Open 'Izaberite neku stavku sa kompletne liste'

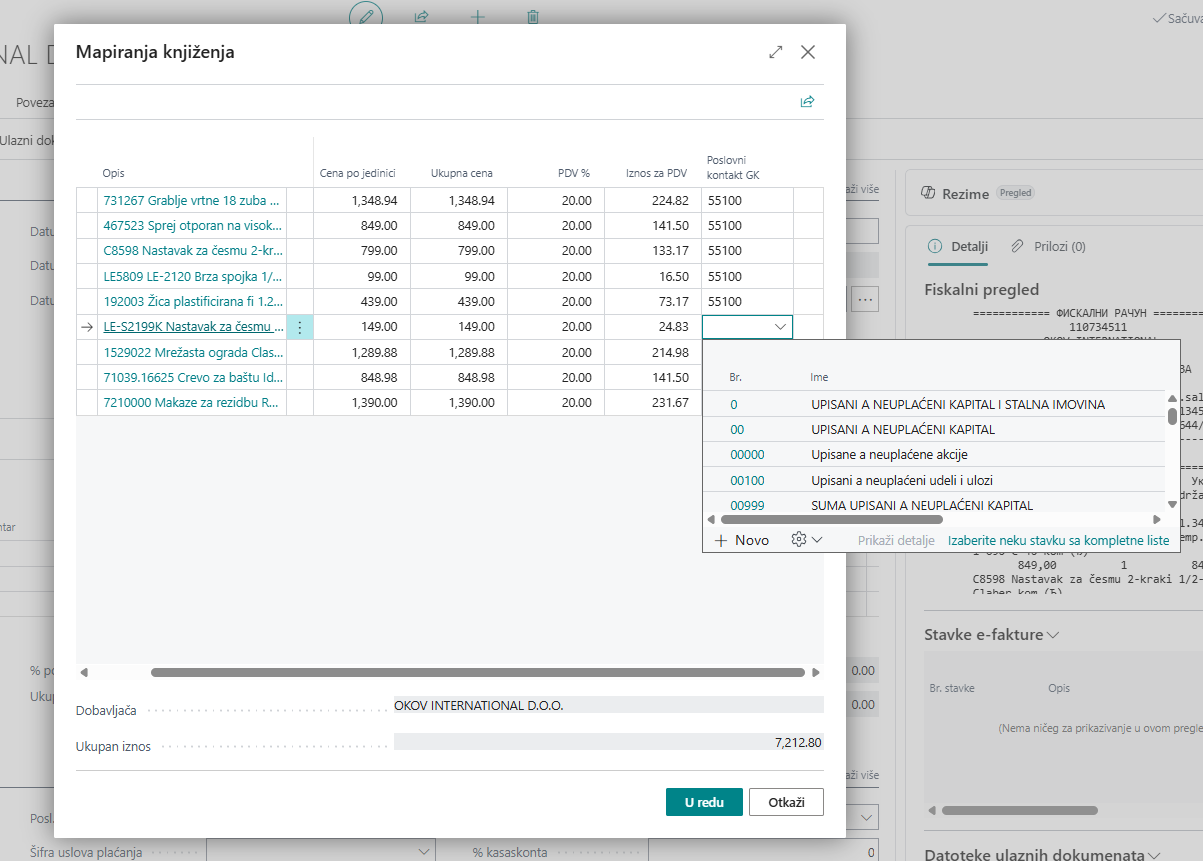pyautogui.click(x=1058, y=540)
